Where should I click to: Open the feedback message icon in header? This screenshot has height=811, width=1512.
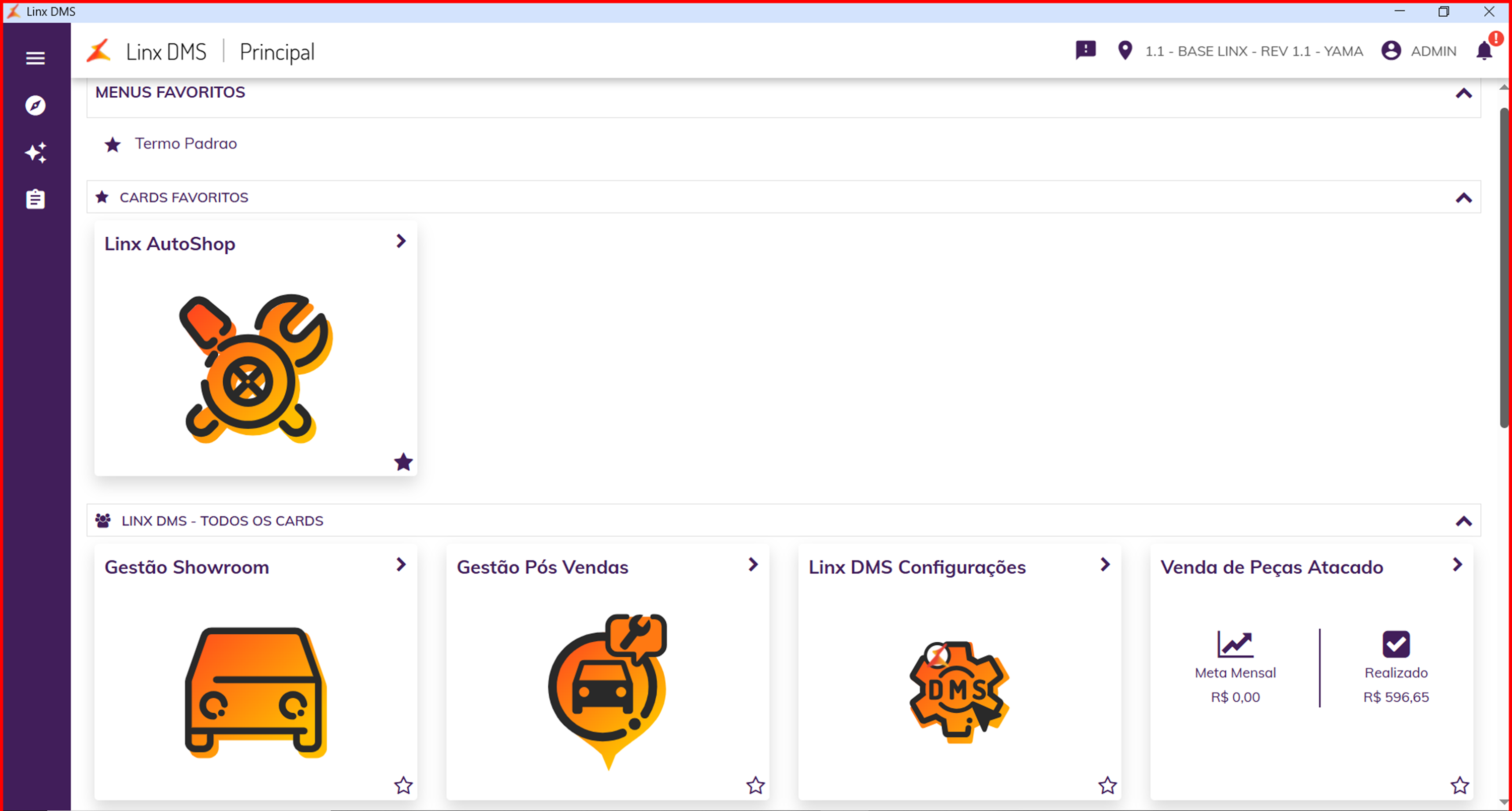[x=1085, y=50]
